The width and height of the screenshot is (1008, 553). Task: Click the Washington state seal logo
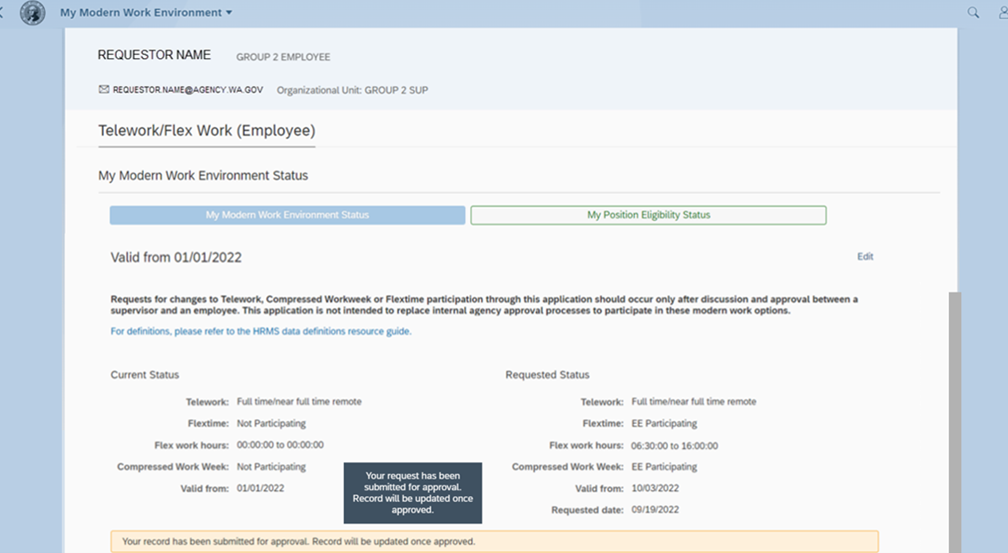[x=33, y=13]
